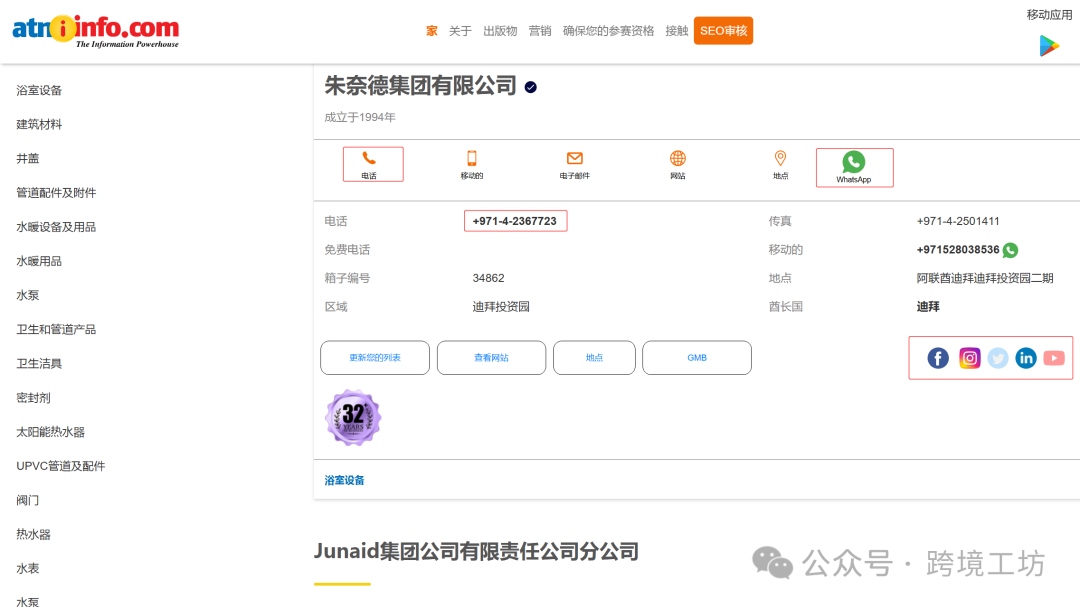Viewport: 1080px width, 607px height.
Task: Open the LinkedIn icon
Action: pyautogui.click(x=1026, y=357)
